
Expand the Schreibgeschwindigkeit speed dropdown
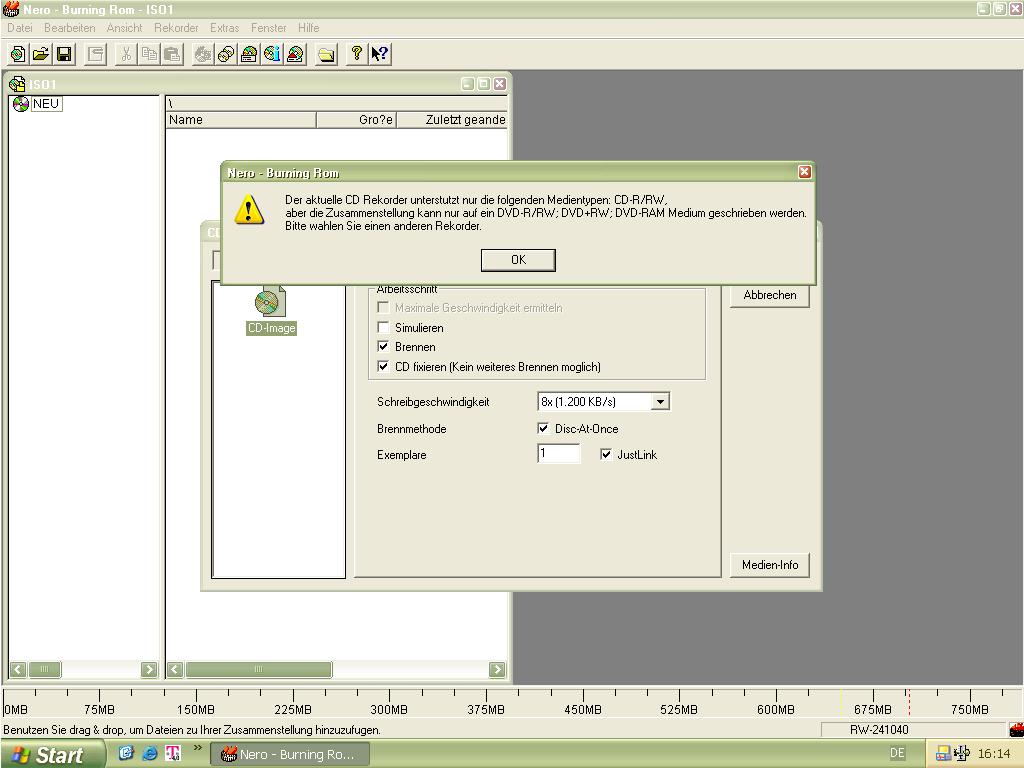coord(660,402)
